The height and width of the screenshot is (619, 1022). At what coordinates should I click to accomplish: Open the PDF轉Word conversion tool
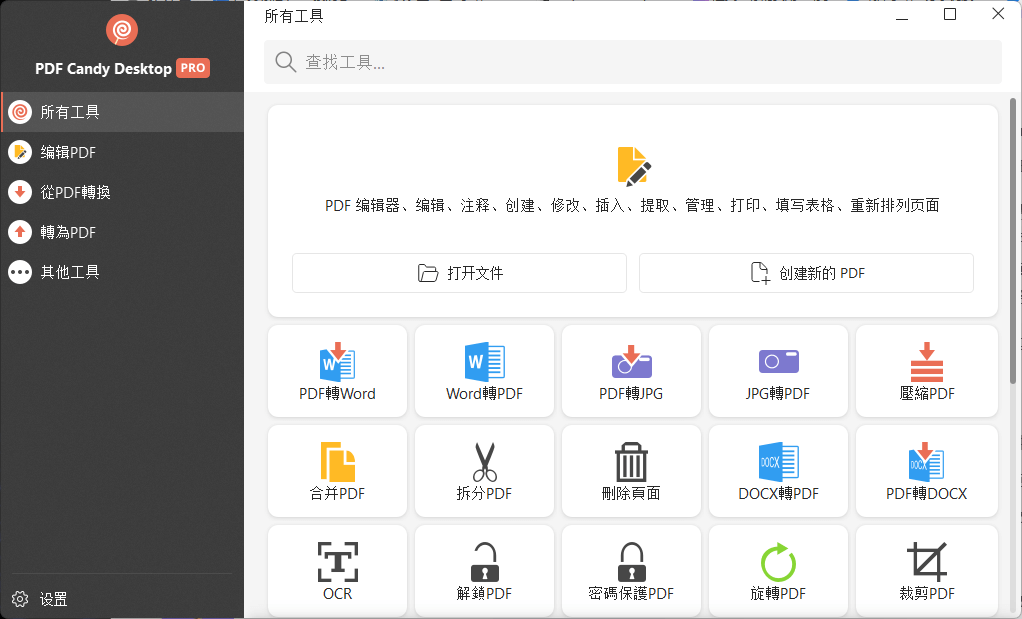point(337,371)
